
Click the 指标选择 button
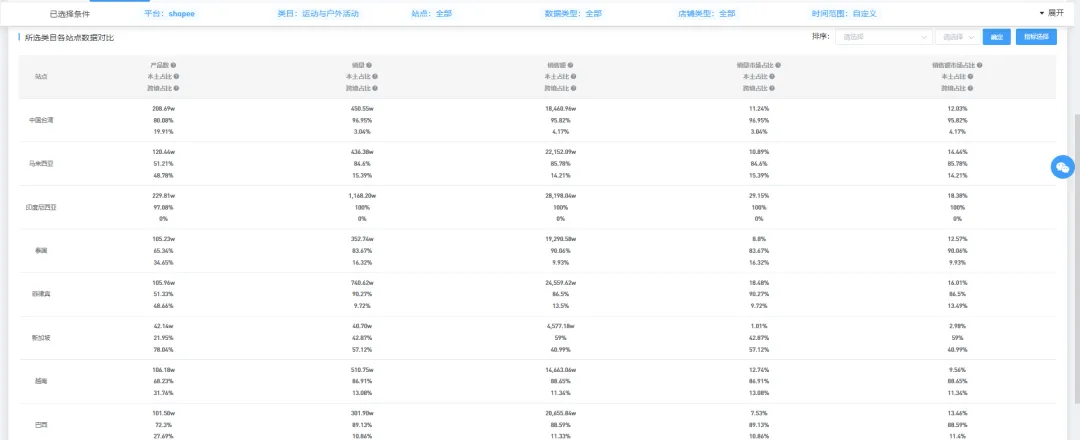[x=1036, y=36]
